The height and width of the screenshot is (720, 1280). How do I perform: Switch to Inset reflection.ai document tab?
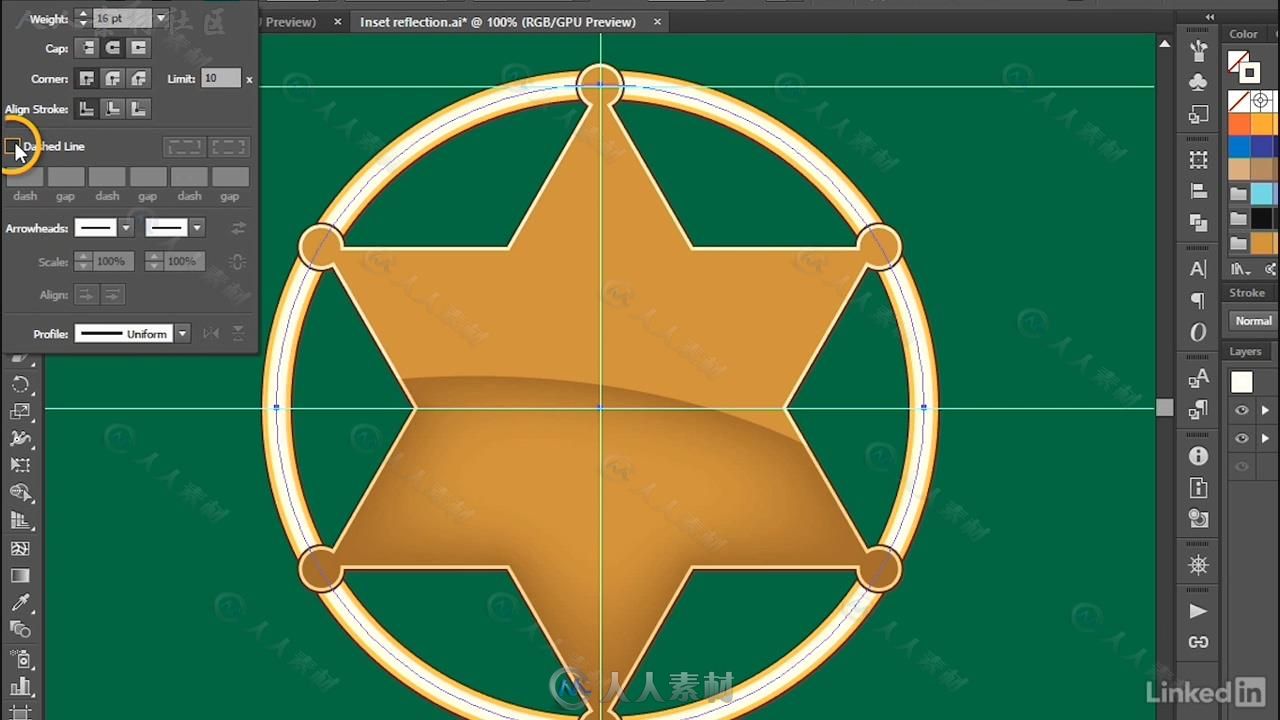pyautogui.click(x=497, y=22)
